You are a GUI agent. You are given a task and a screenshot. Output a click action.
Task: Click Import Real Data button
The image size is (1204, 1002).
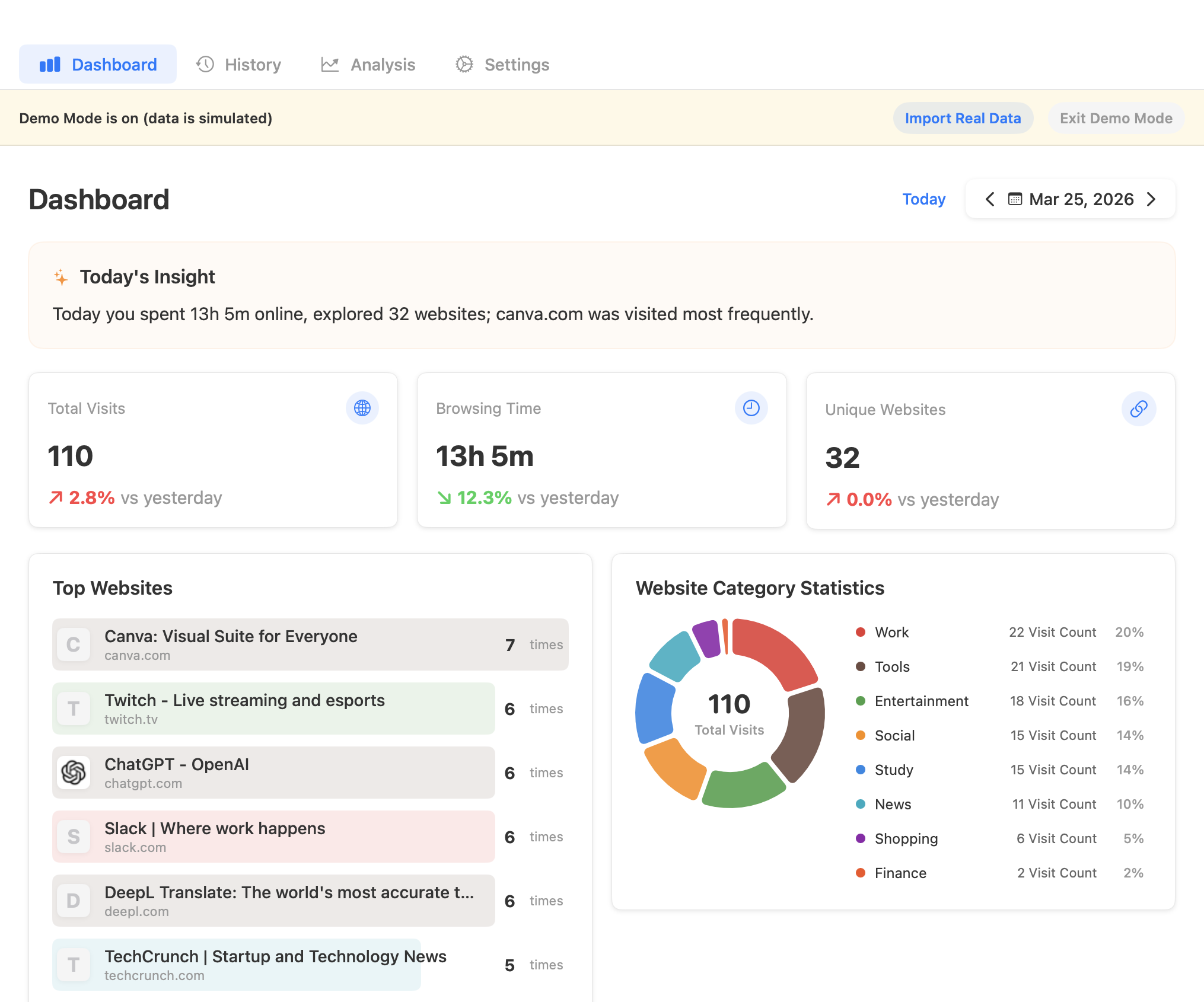(x=963, y=118)
